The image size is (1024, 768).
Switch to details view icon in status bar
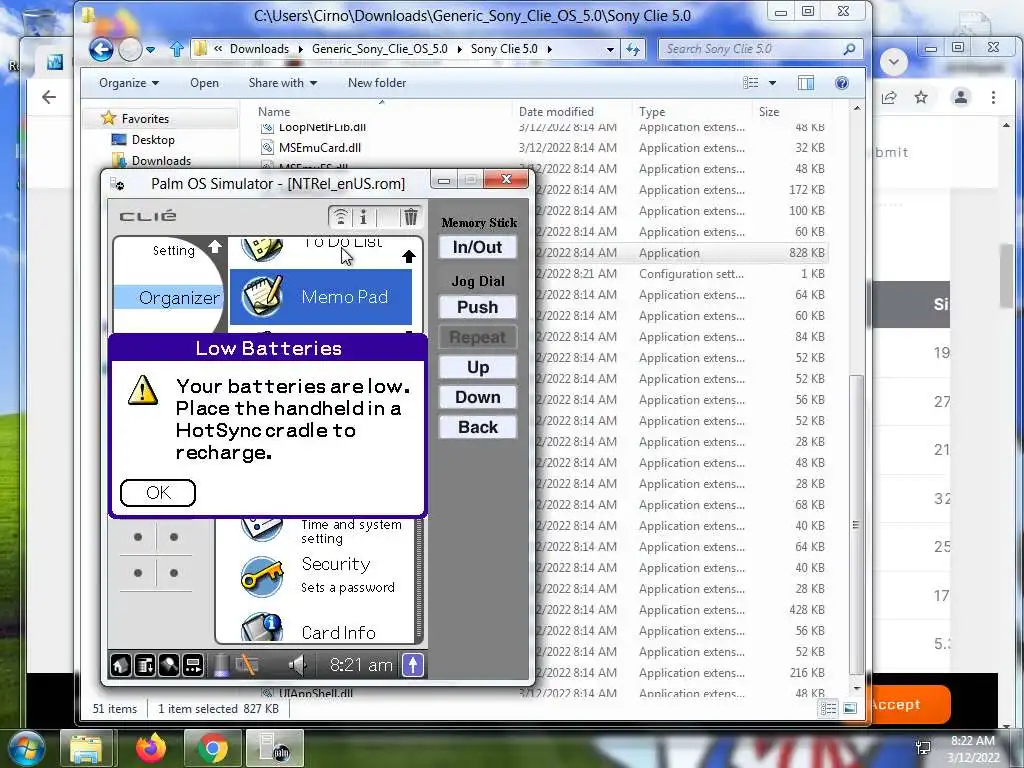828,709
